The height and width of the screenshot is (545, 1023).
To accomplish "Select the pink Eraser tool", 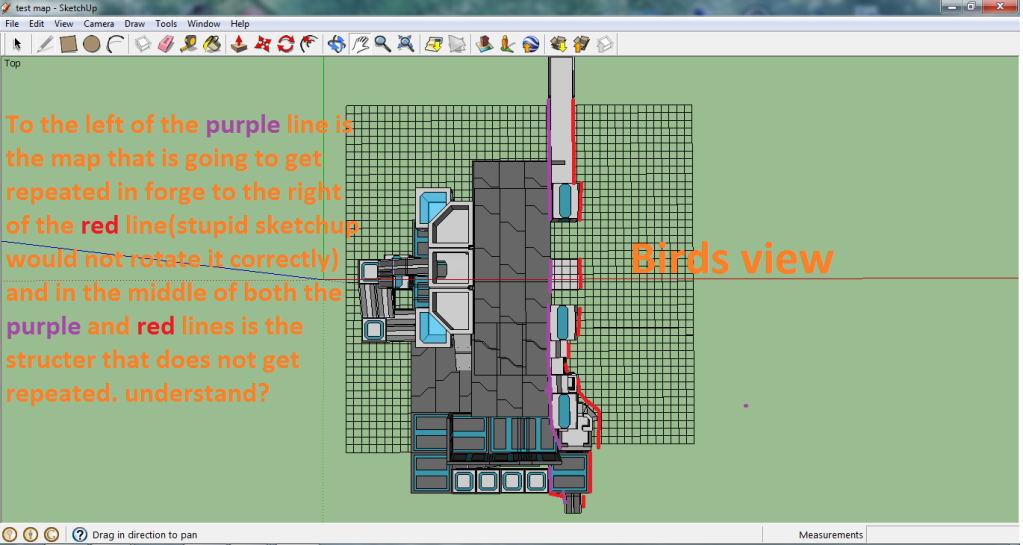I will [166, 44].
